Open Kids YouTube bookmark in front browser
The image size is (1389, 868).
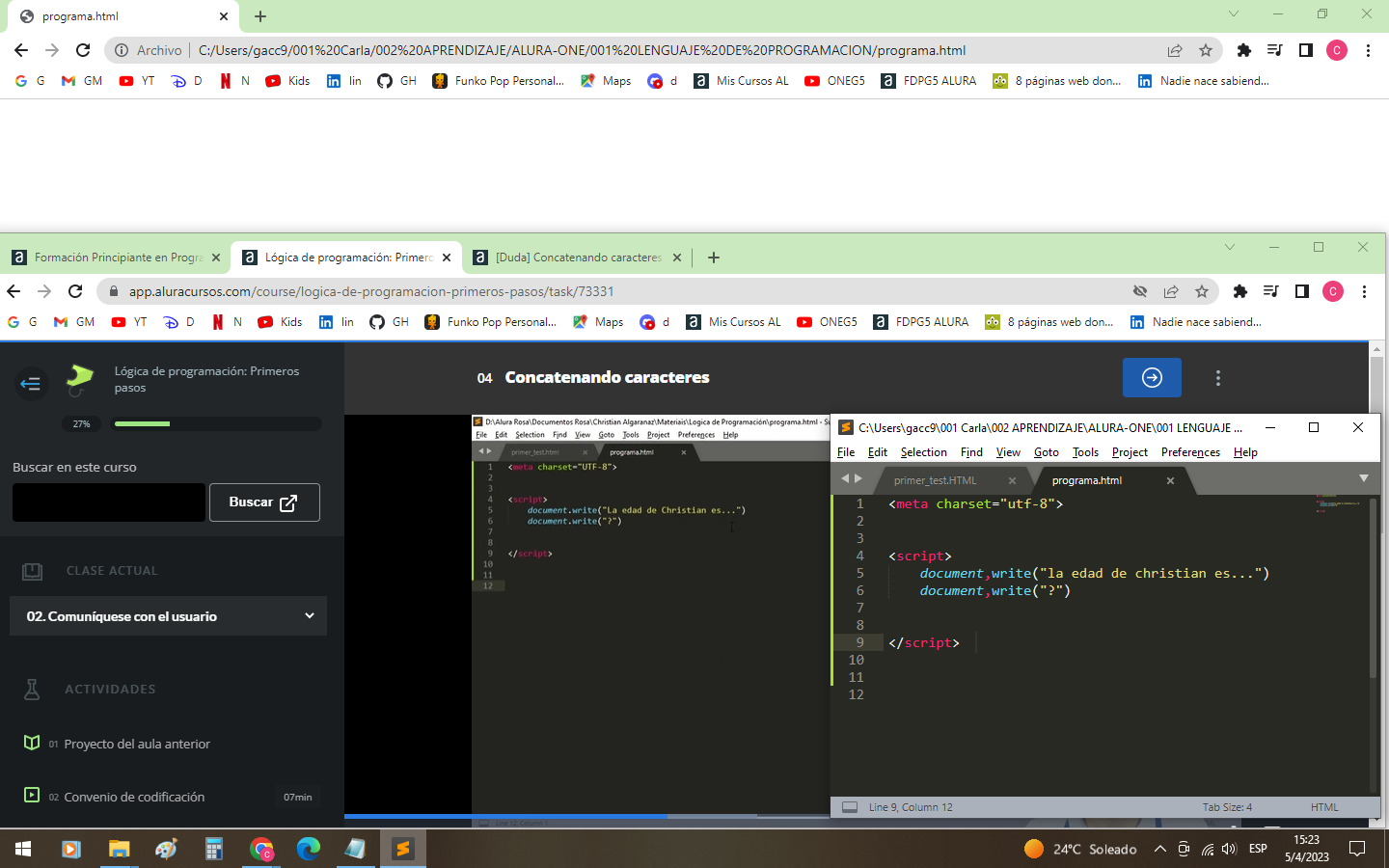click(280, 322)
